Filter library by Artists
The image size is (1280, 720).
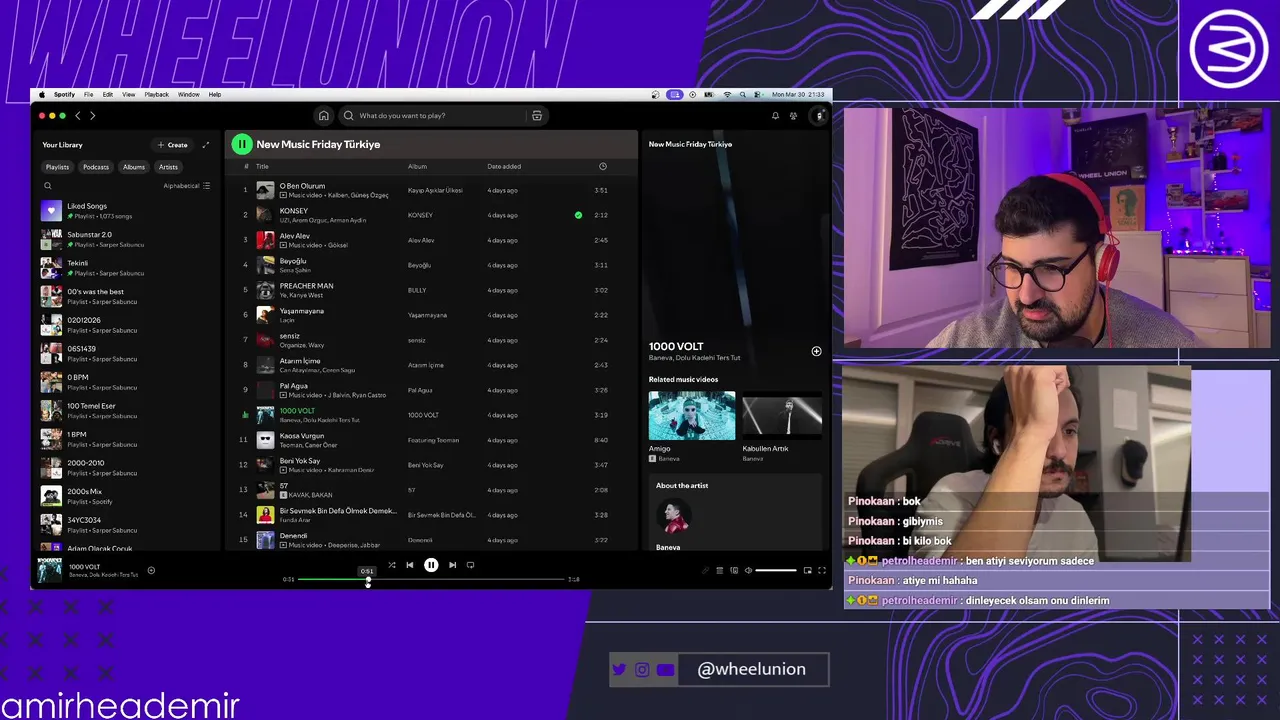tap(168, 167)
